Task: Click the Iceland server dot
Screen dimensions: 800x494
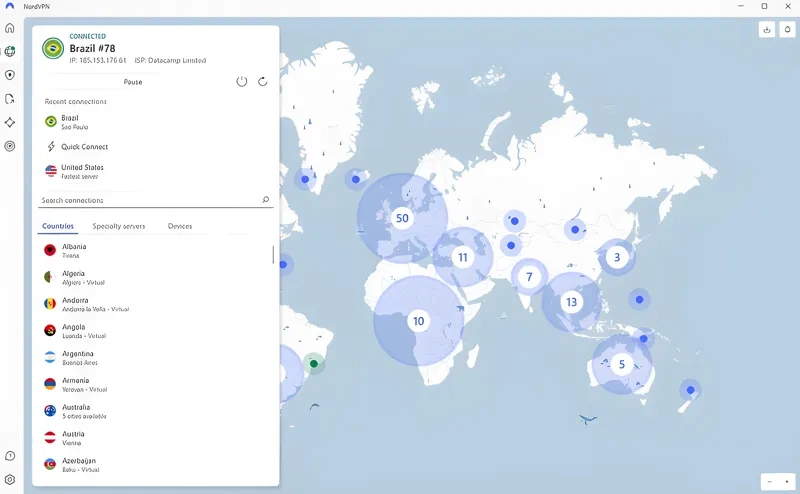Action: click(356, 179)
